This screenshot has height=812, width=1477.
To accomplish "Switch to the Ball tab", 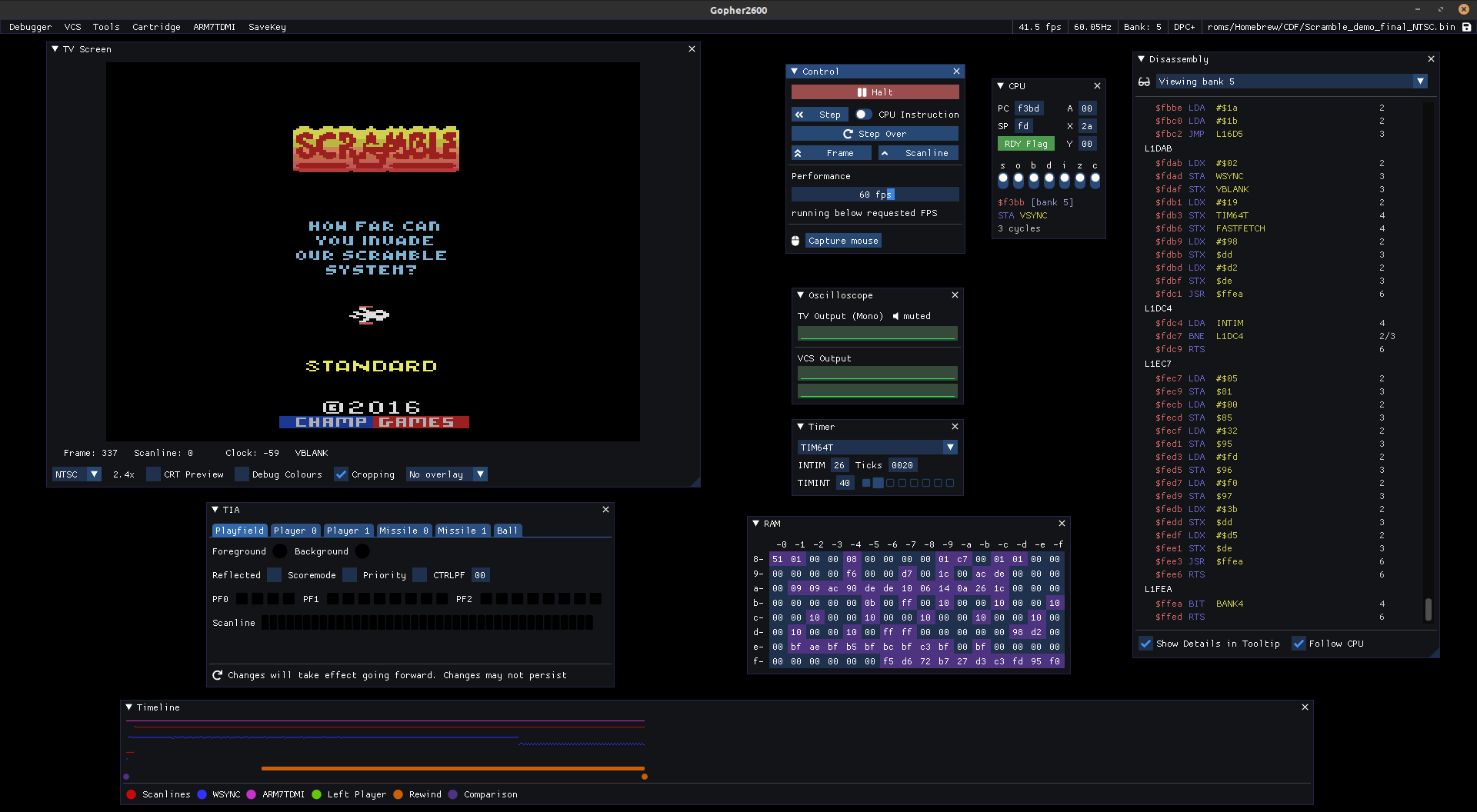I will [507, 531].
